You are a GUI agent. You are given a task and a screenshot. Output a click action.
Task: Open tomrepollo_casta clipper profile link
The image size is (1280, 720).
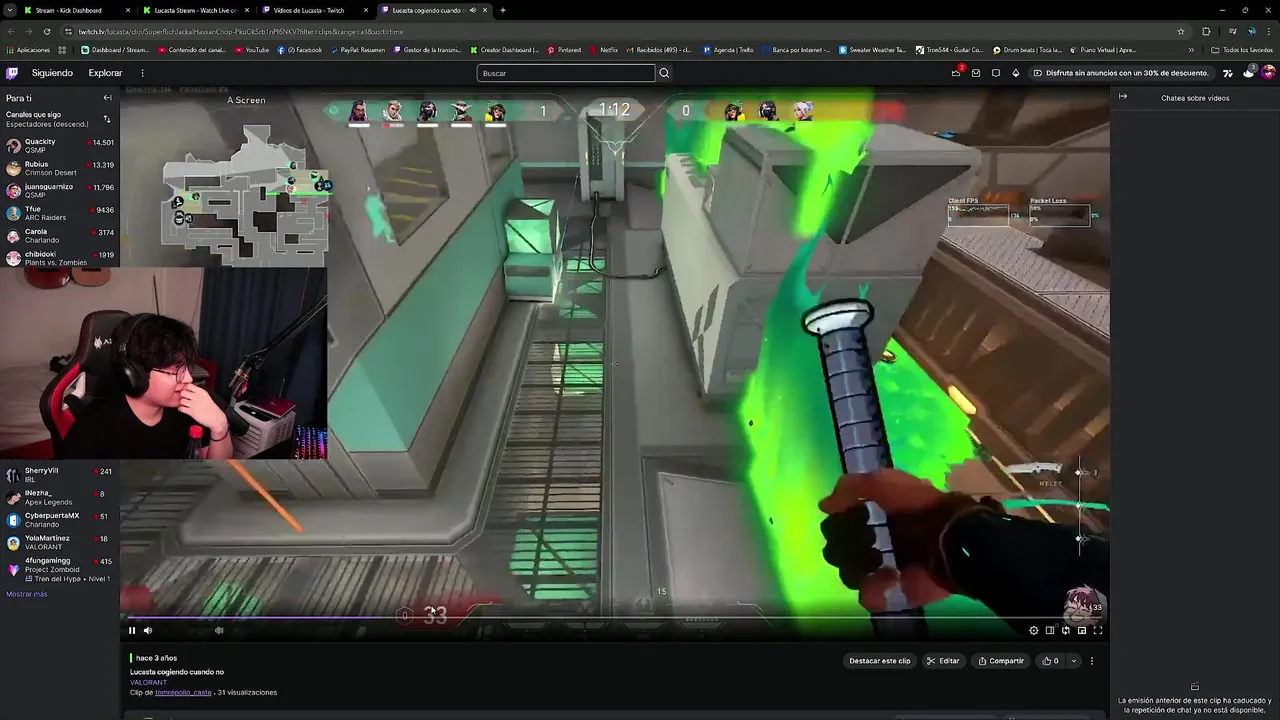coord(183,692)
